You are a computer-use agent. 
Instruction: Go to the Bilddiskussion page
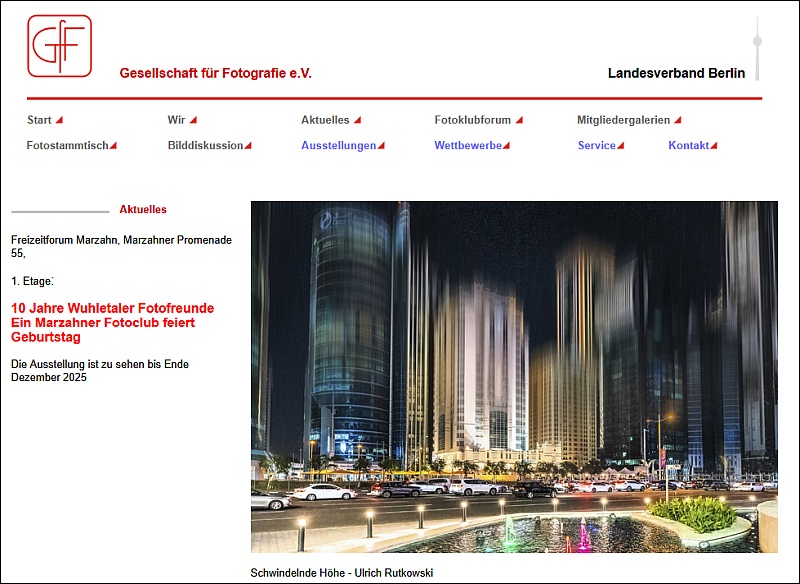[x=205, y=146]
